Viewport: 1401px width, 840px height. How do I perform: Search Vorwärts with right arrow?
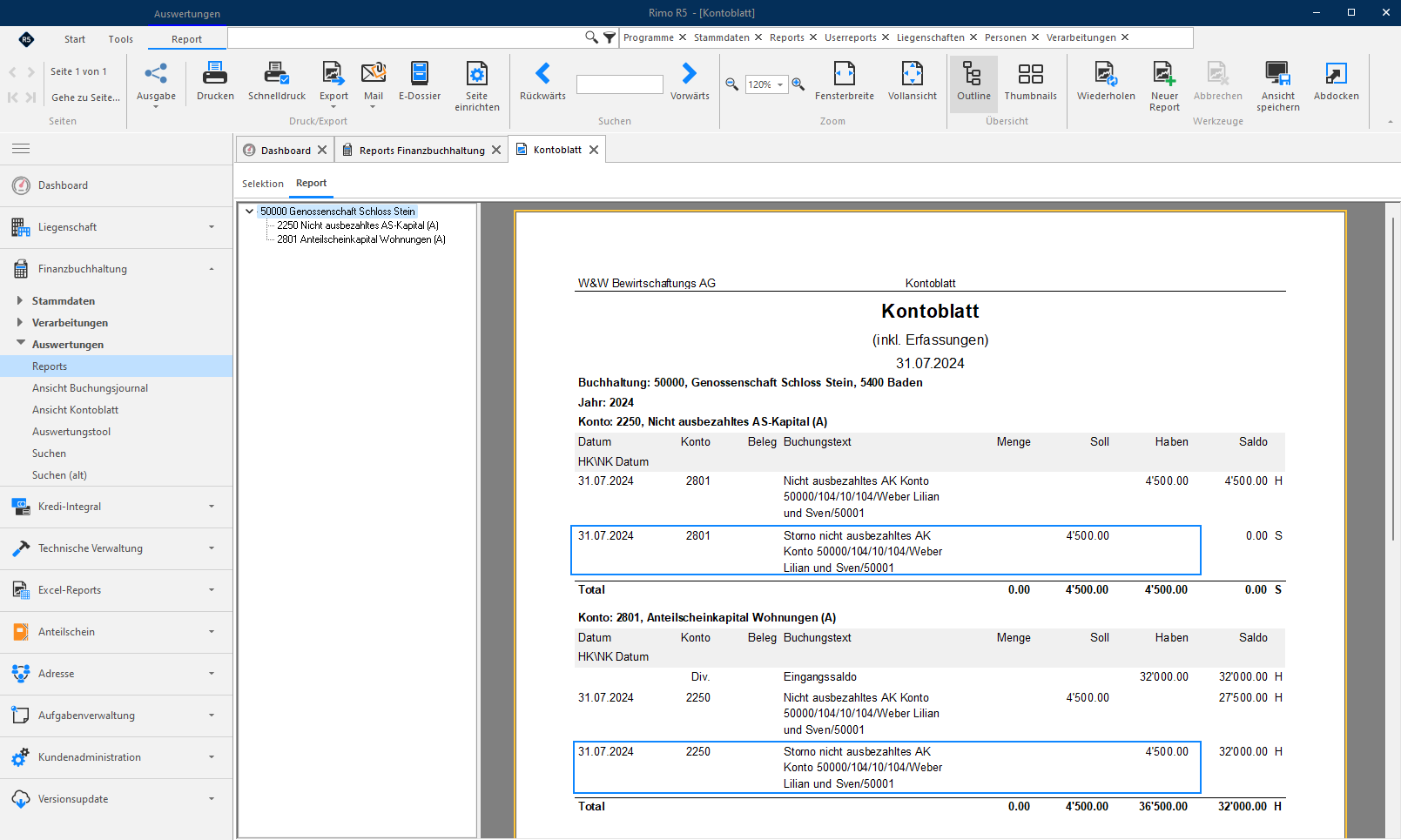click(x=690, y=73)
